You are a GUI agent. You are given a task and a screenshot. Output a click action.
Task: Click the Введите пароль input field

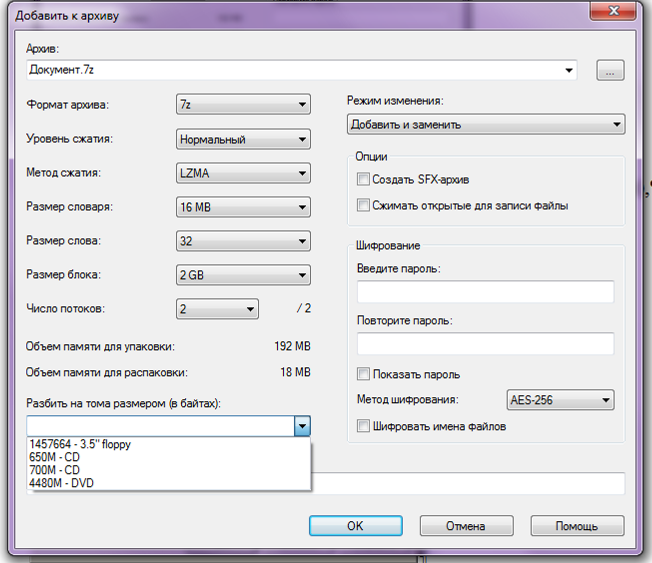[x=485, y=291]
